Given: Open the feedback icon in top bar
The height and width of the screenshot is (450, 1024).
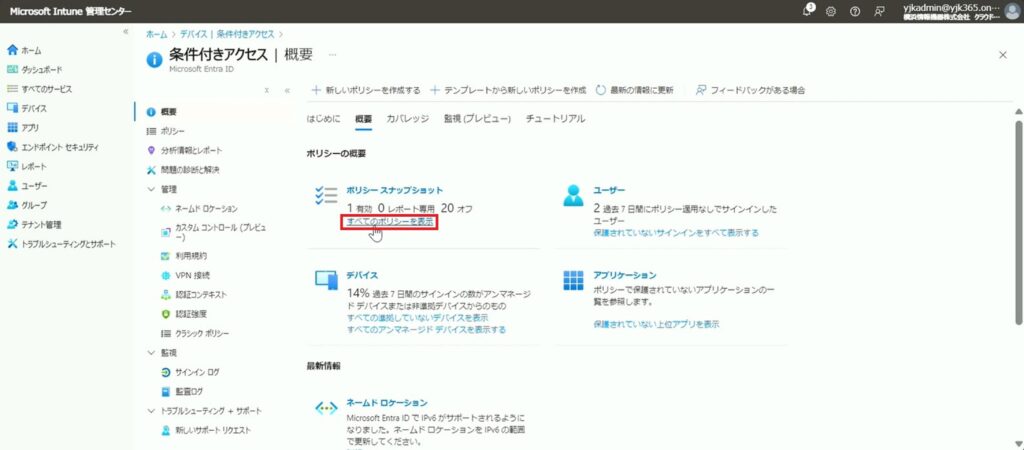Looking at the screenshot, I should coord(879,11).
